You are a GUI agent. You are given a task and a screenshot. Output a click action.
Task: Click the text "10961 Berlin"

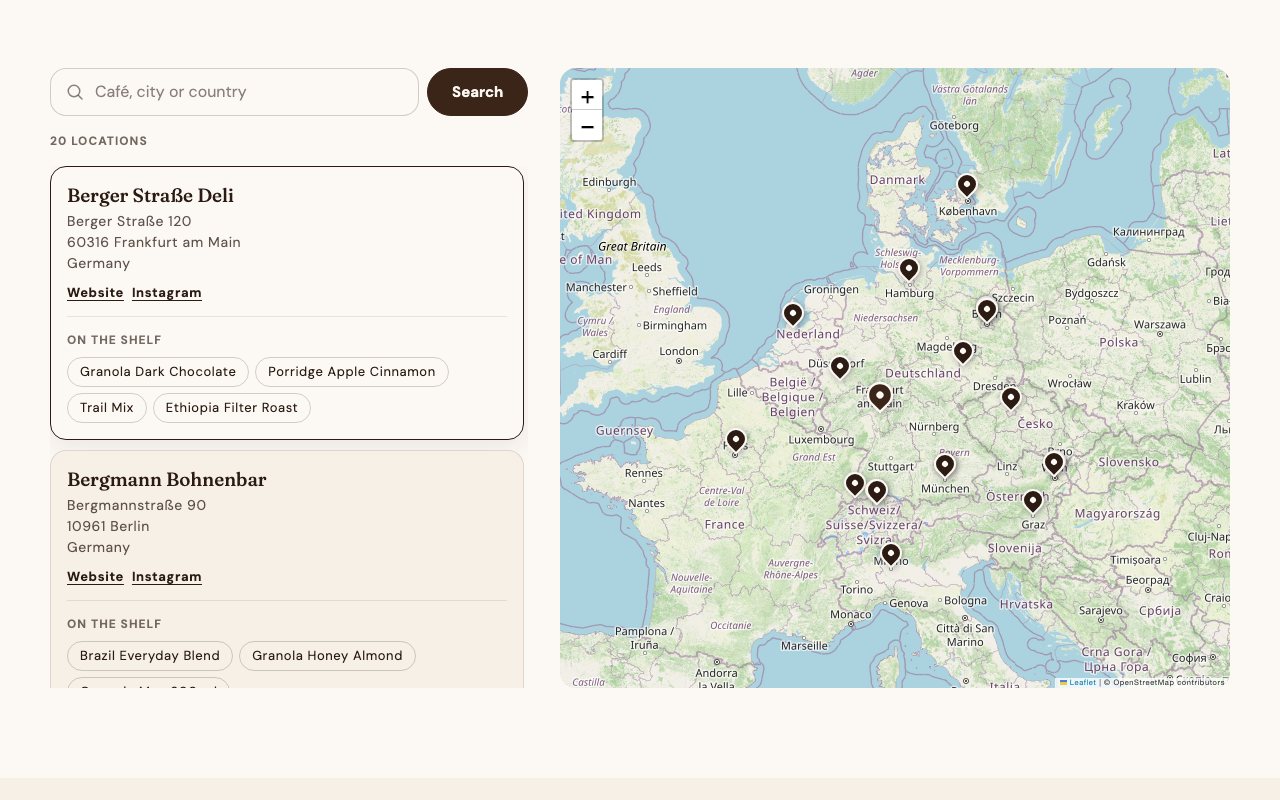tap(108, 526)
